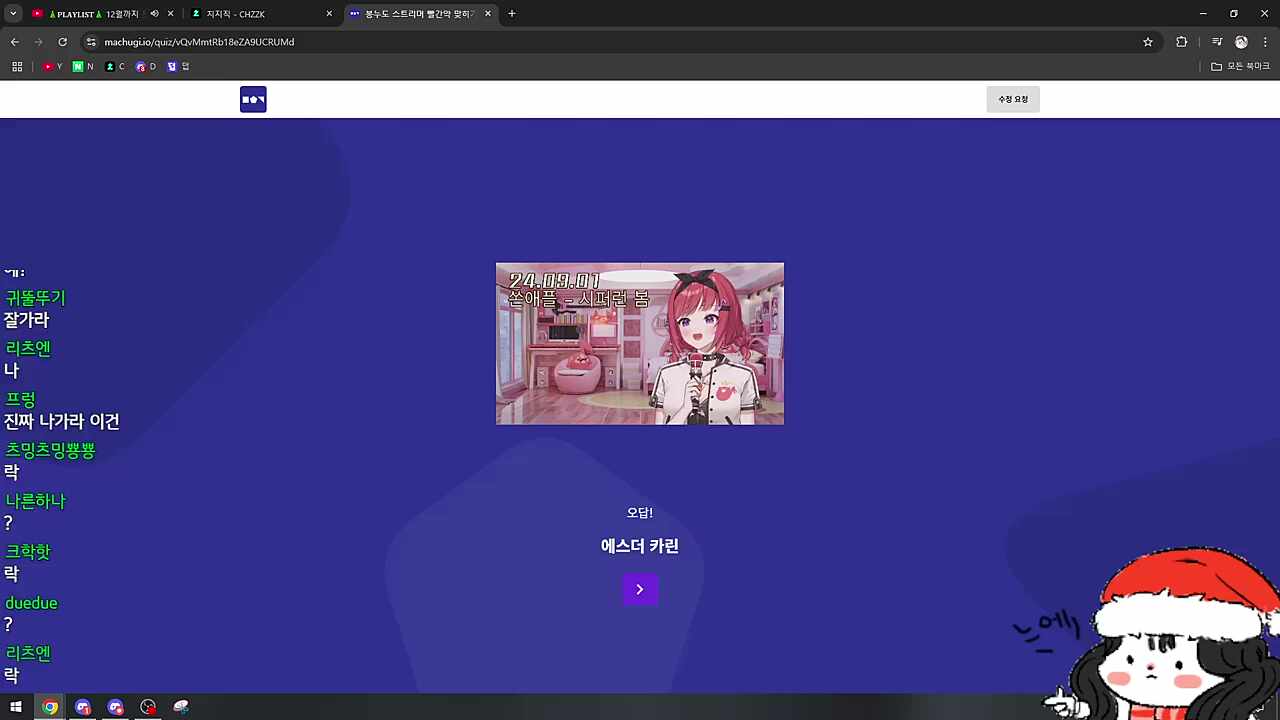Open the 모든 북마크 folder

click(1240, 67)
